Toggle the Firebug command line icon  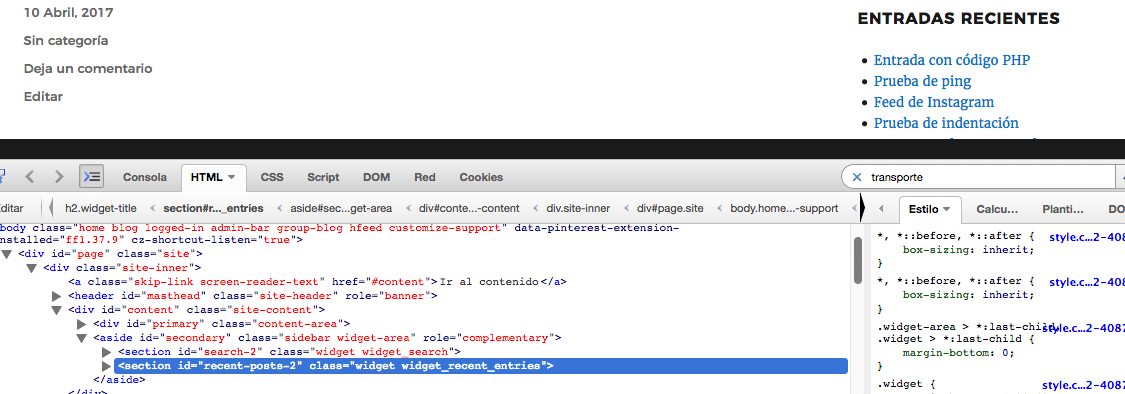click(91, 177)
